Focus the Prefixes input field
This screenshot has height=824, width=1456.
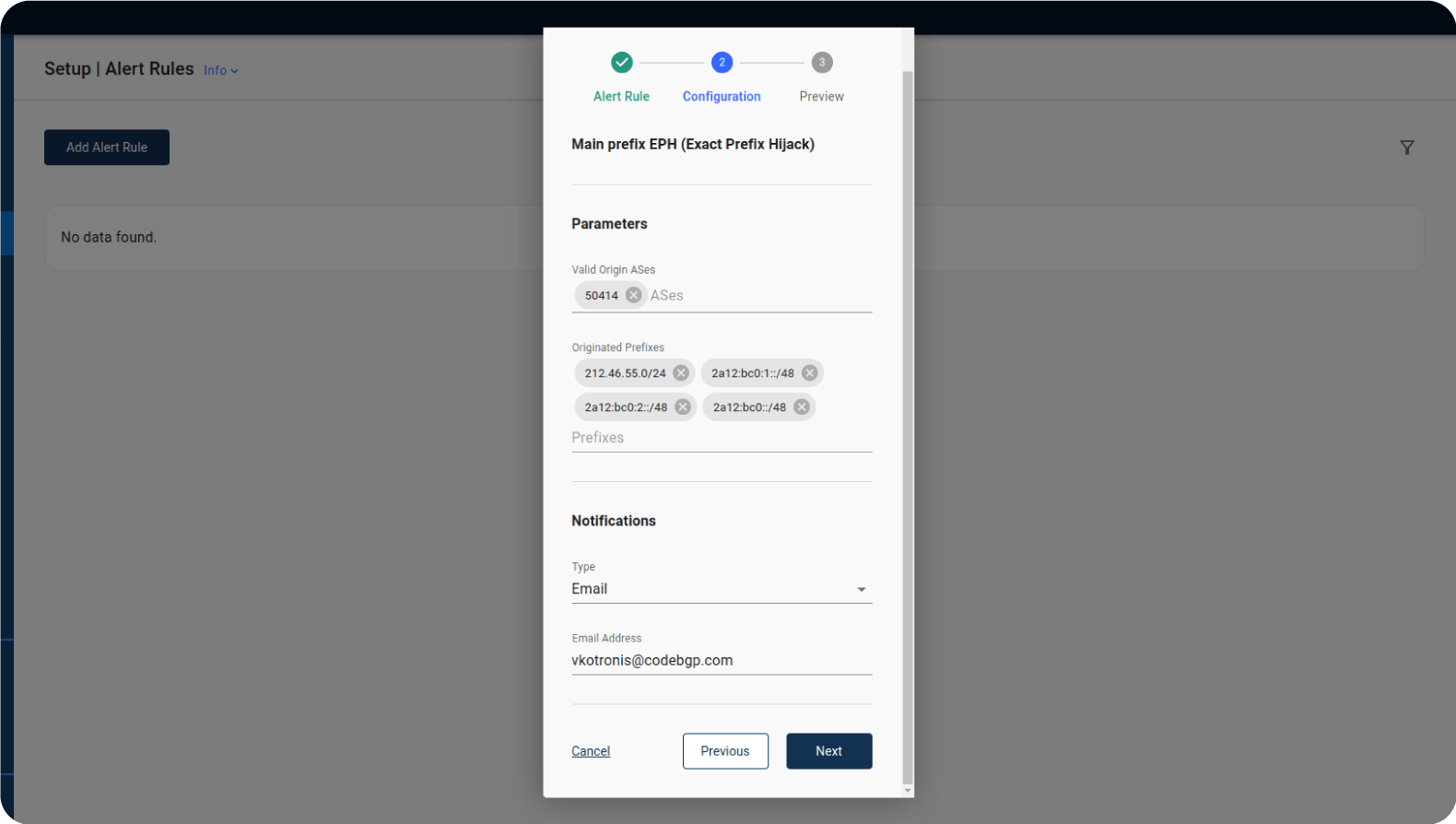pos(722,438)
